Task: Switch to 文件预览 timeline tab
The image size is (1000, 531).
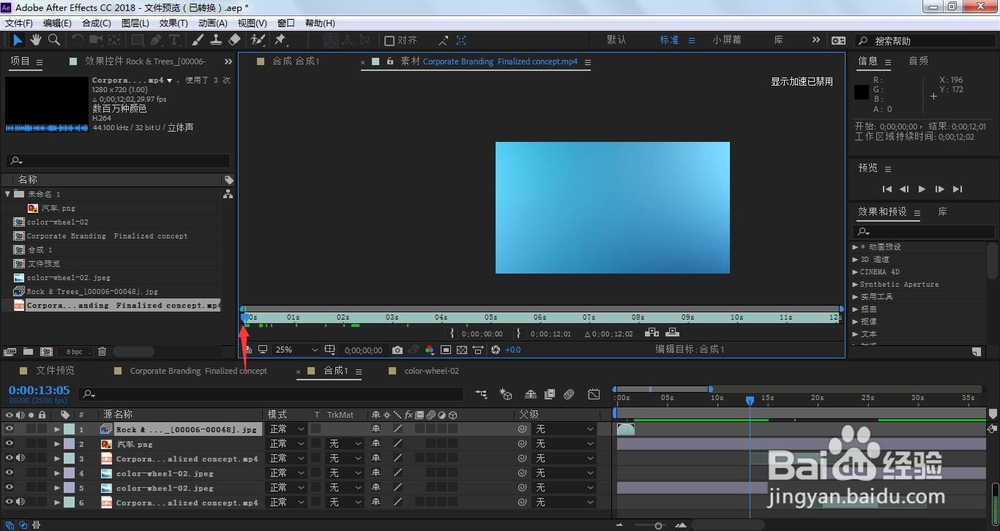Action: pos(55,370)
